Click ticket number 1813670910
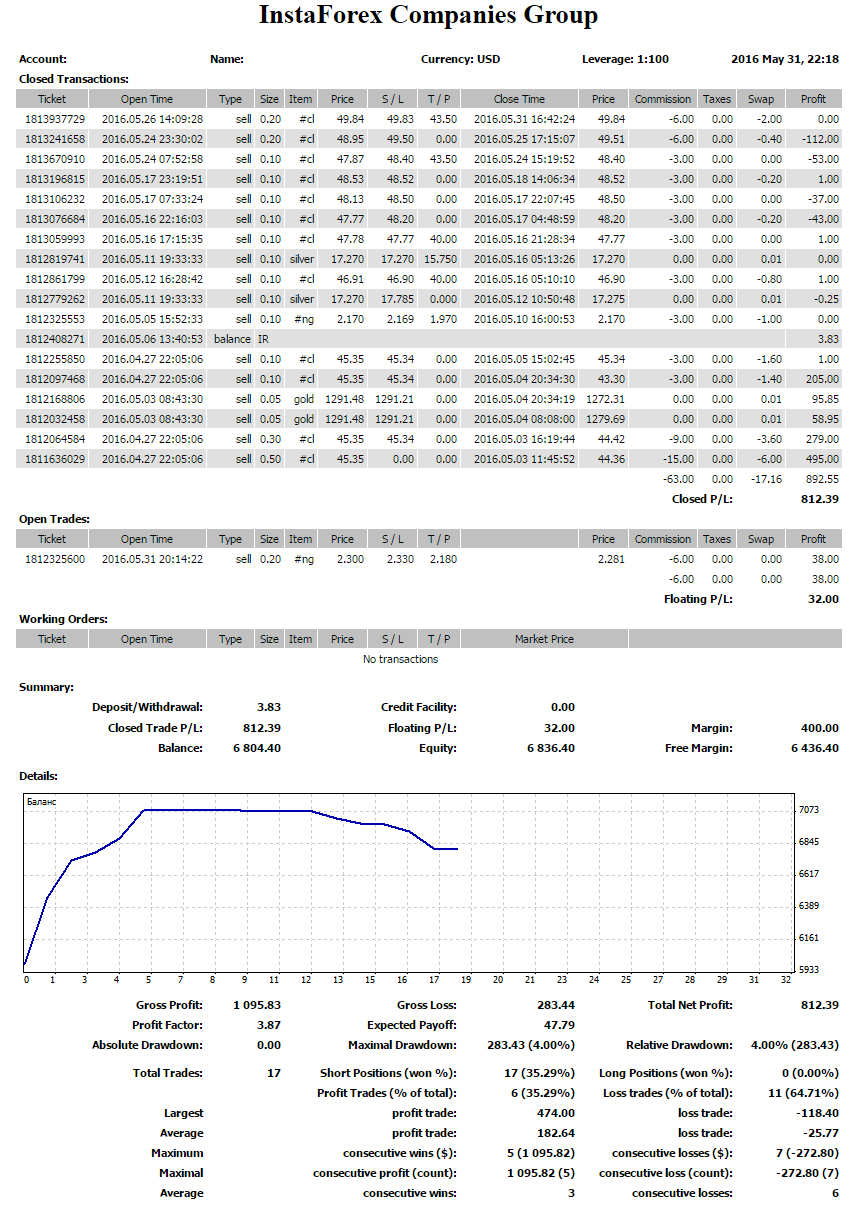Screen dimensions: 855x1212 [x=55, y=159]
